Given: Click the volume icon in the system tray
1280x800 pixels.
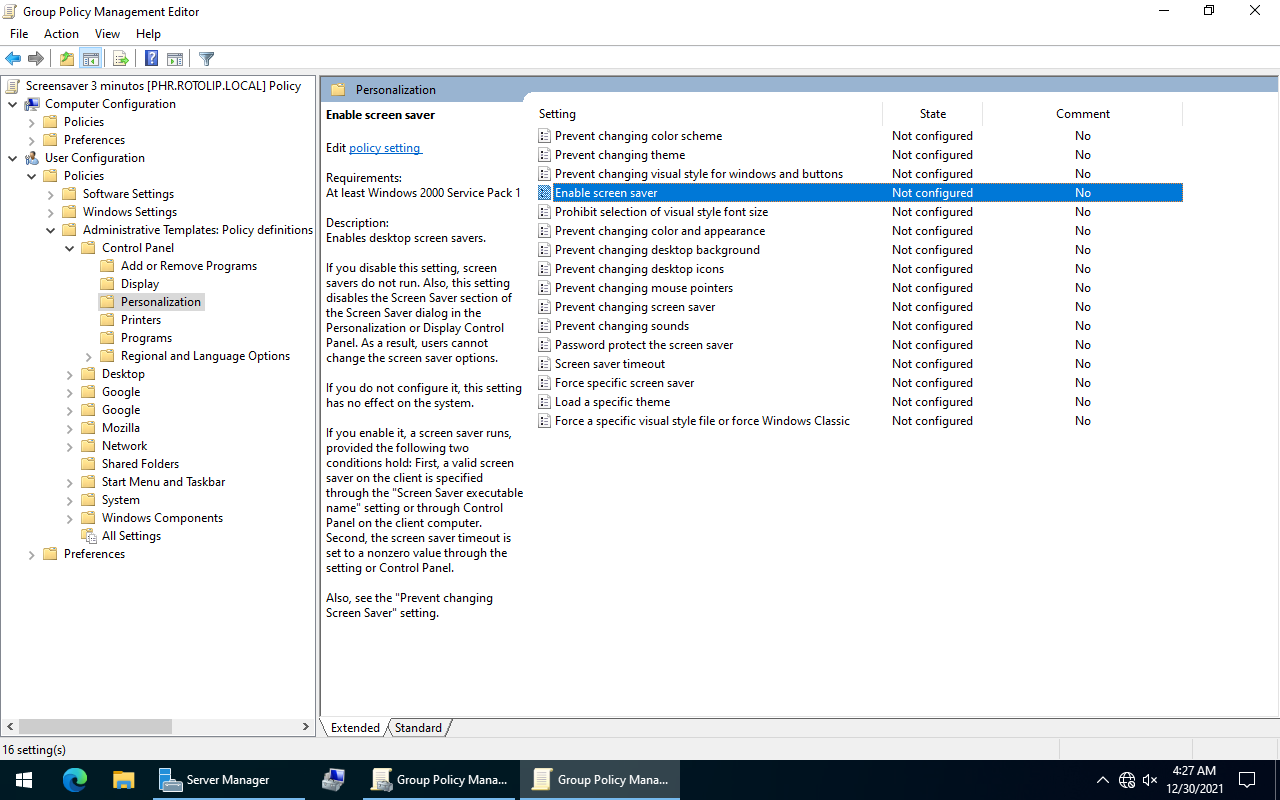Looking at the screenshot, I should coord(1150,780).
